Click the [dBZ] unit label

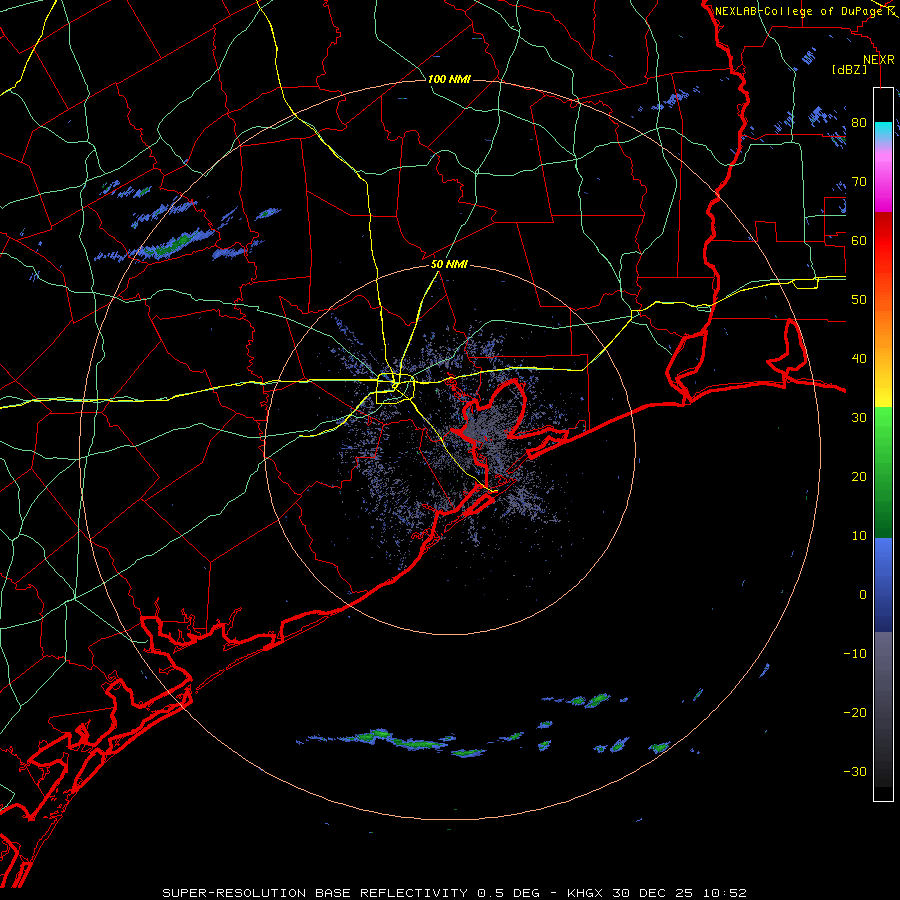point(849,70)
